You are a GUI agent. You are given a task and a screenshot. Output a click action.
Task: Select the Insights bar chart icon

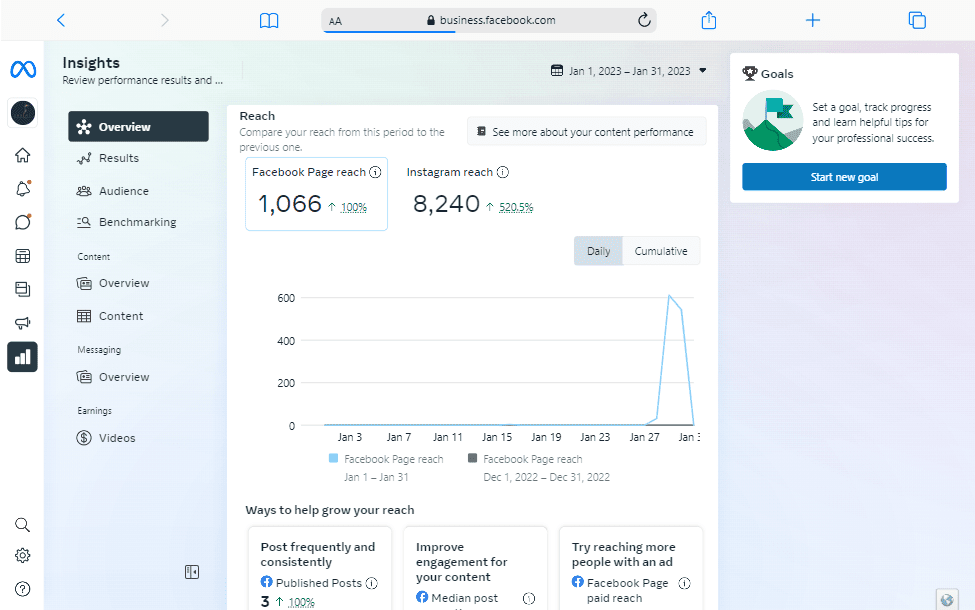[x=22, y=357]
